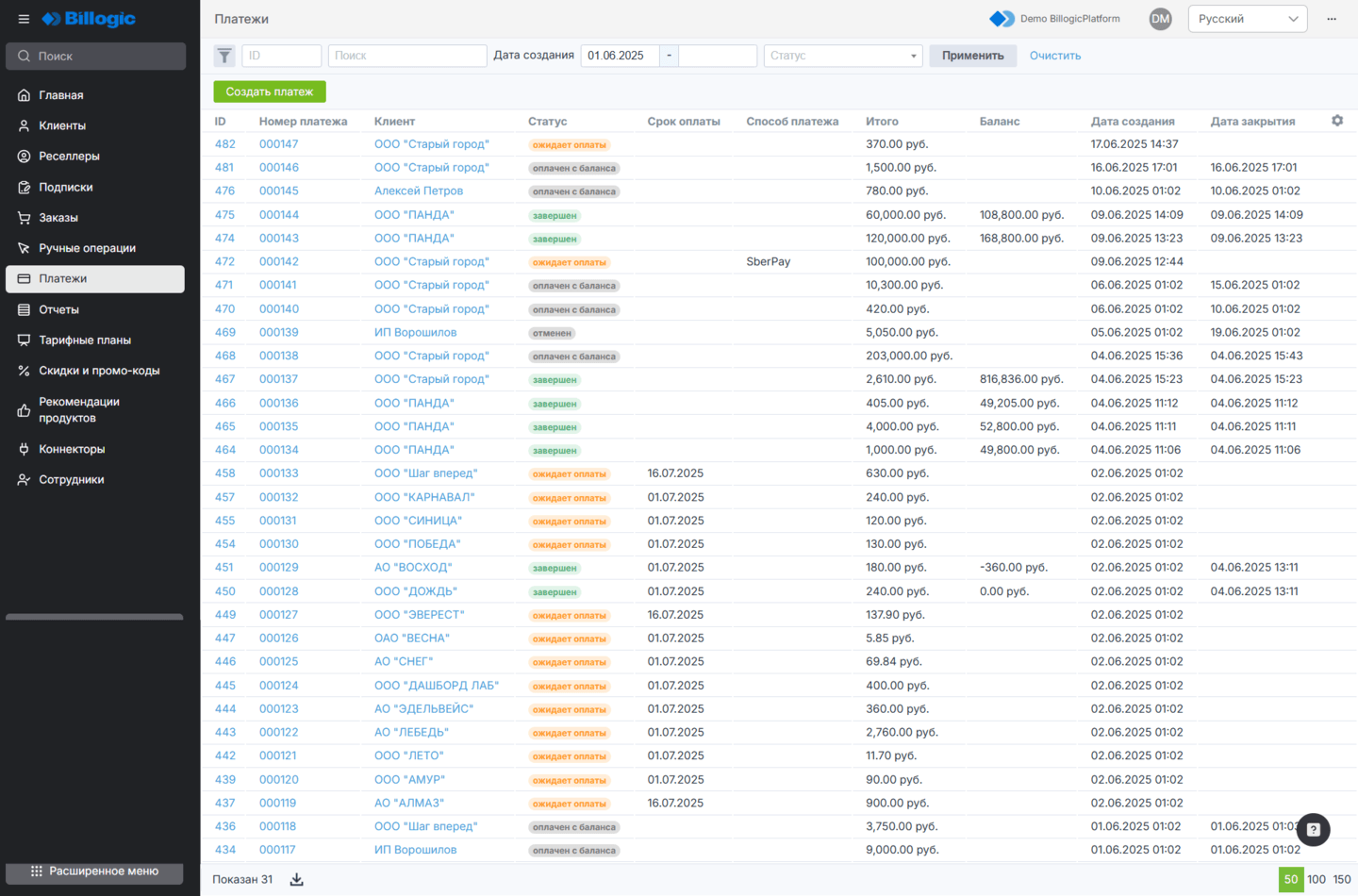Click the Создать платеж button
Screen dimensions: 1358x896
[x=270, y=91]
